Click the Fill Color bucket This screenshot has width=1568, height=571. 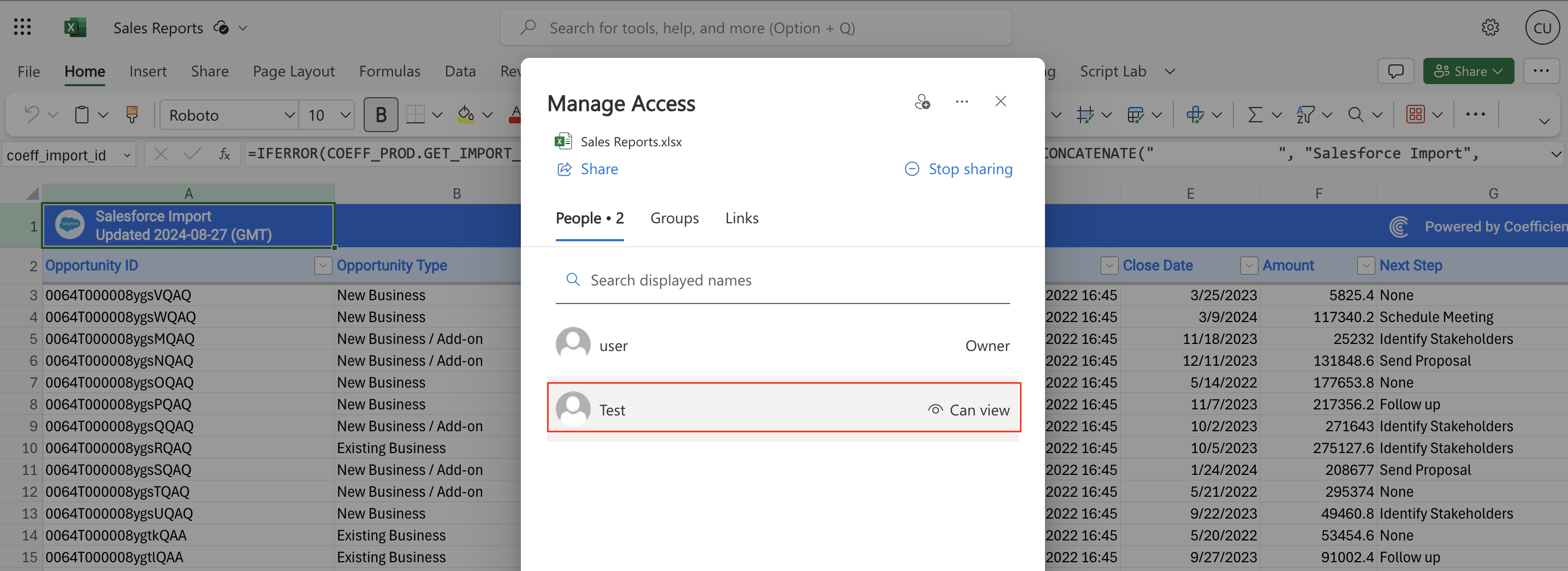pos(466,115)
